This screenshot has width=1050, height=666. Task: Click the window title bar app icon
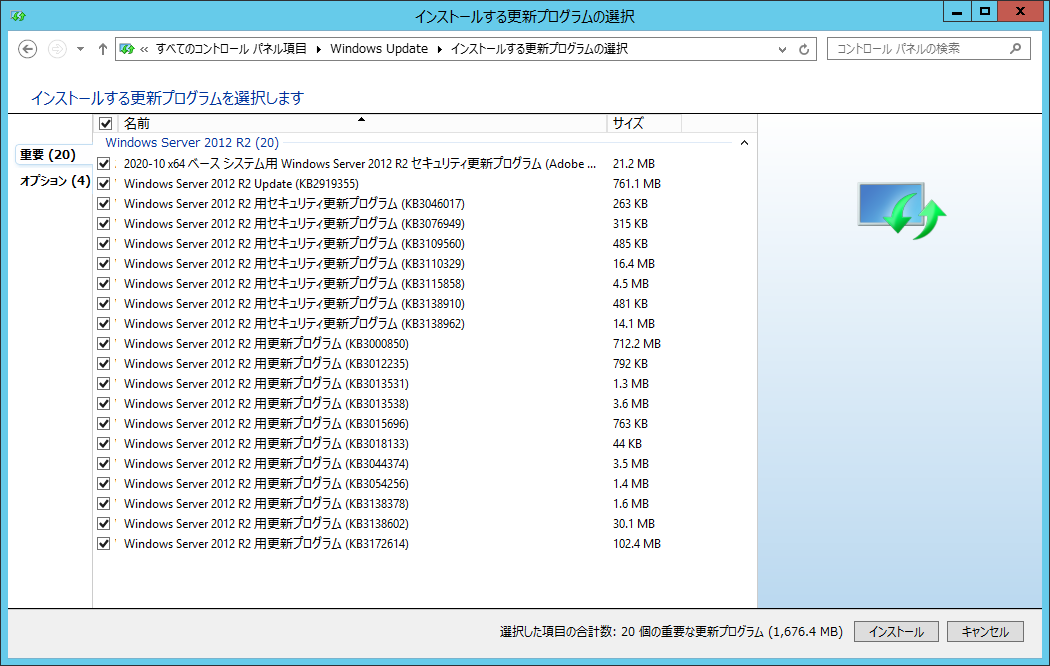pos(18,15)
